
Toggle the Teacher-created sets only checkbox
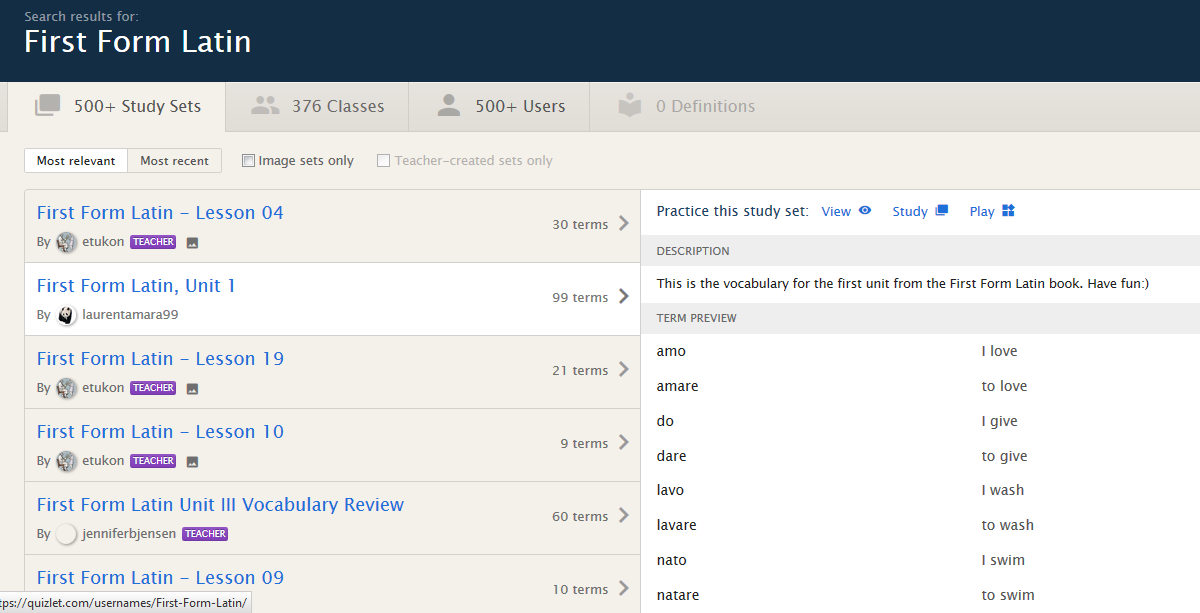click(383, 160)
